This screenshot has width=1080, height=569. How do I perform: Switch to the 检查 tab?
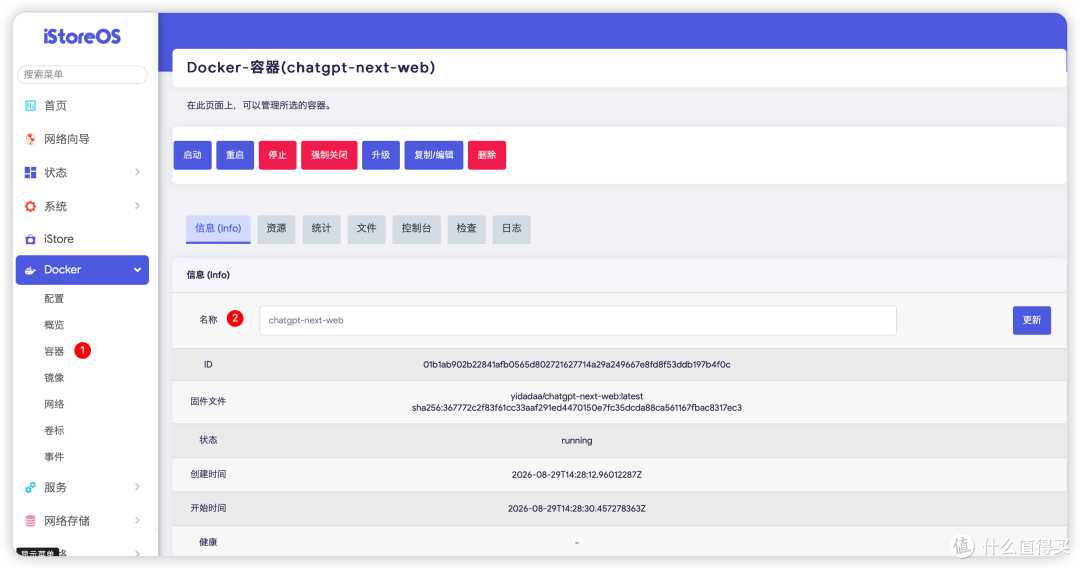pyautogui.click(x=466, y=229)
